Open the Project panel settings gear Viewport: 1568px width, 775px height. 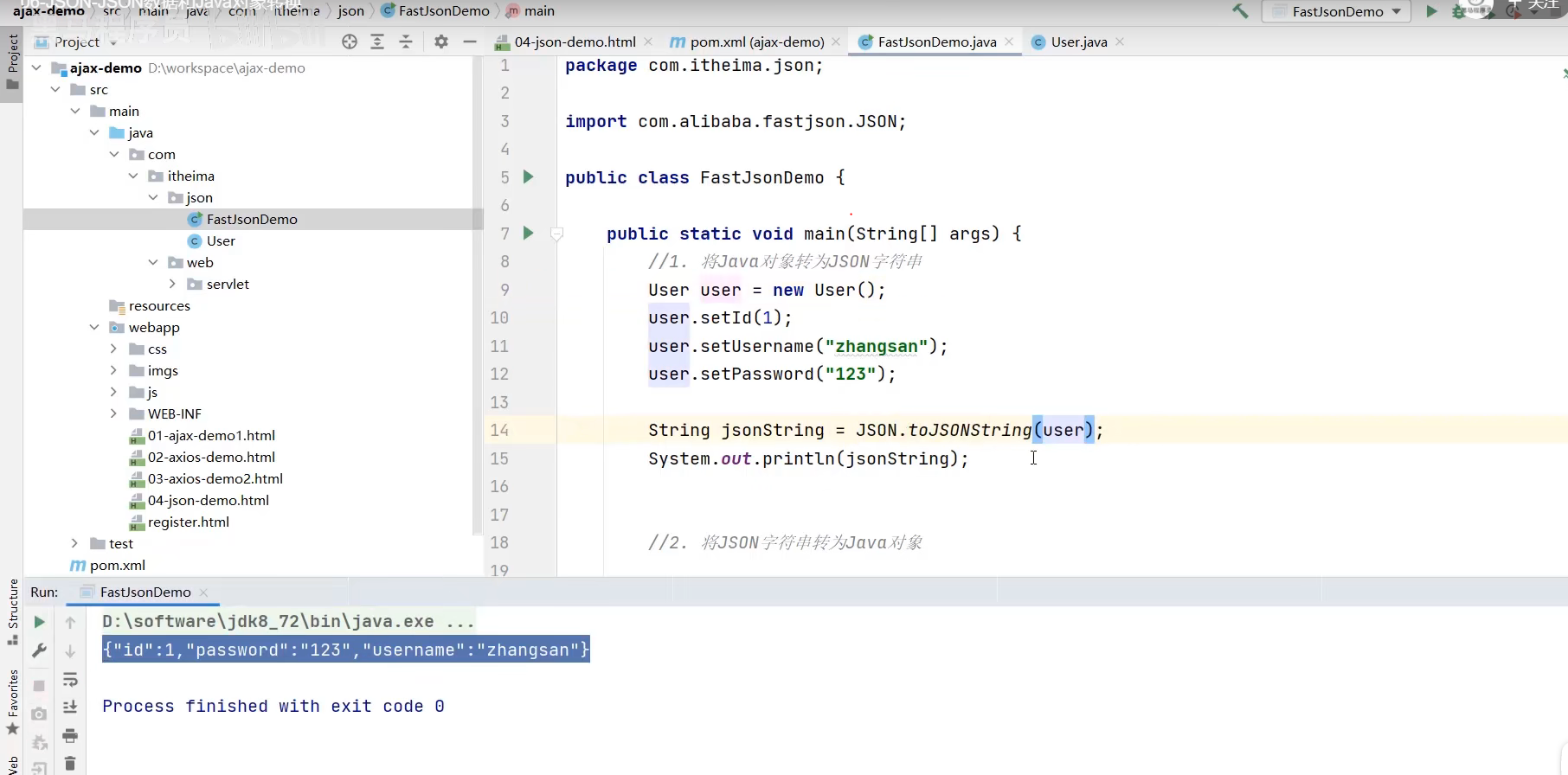coord(441,42)
